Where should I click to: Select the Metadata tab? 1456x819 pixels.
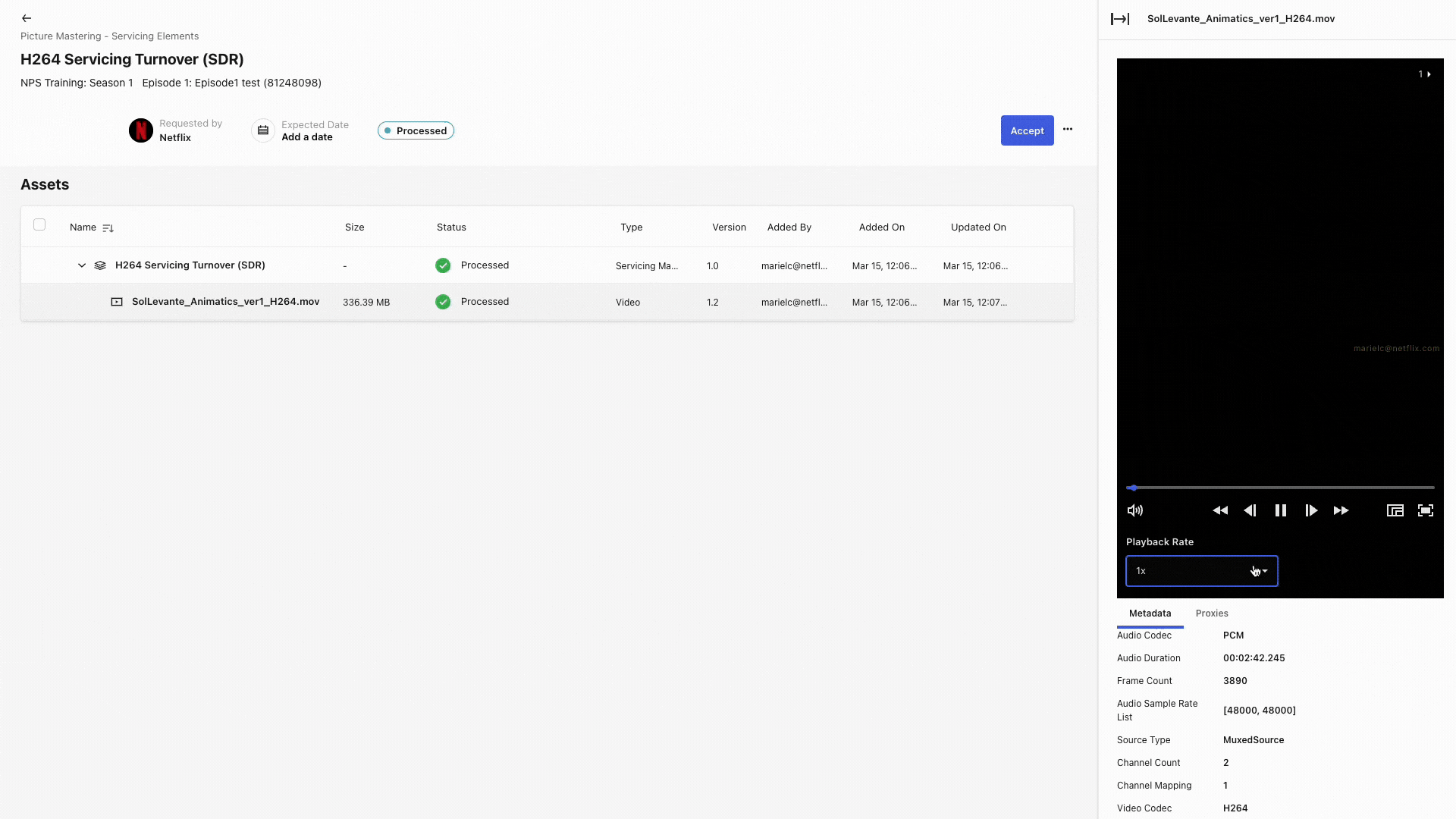tap(1150, 613)
